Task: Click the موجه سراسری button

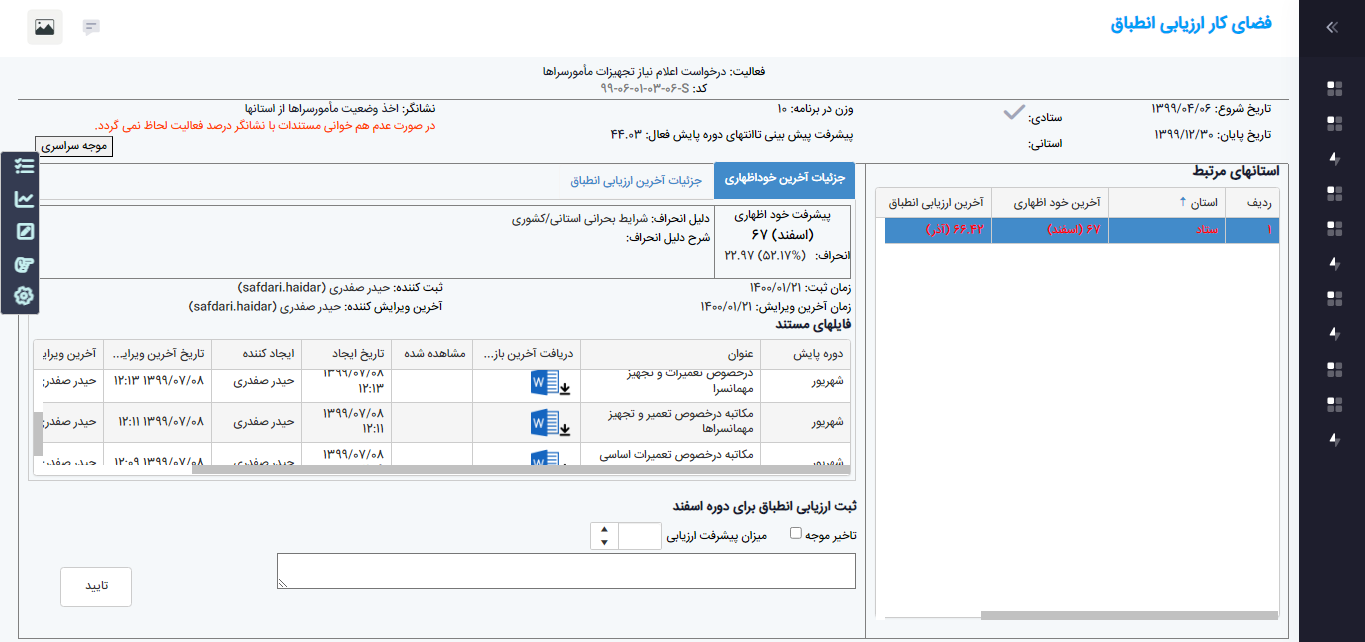Action: click(75, 146)
